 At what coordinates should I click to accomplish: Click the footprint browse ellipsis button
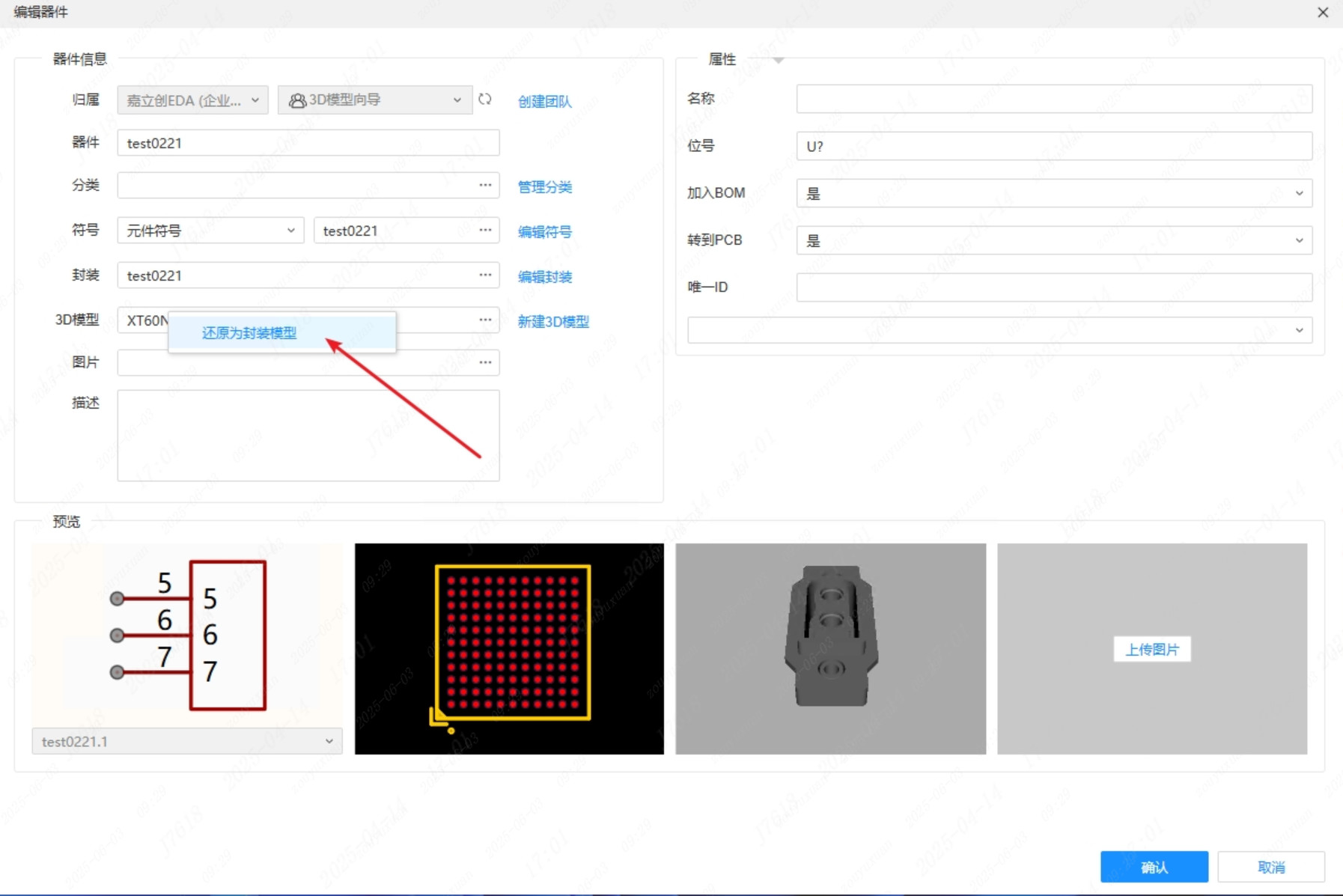click(485, 275)
